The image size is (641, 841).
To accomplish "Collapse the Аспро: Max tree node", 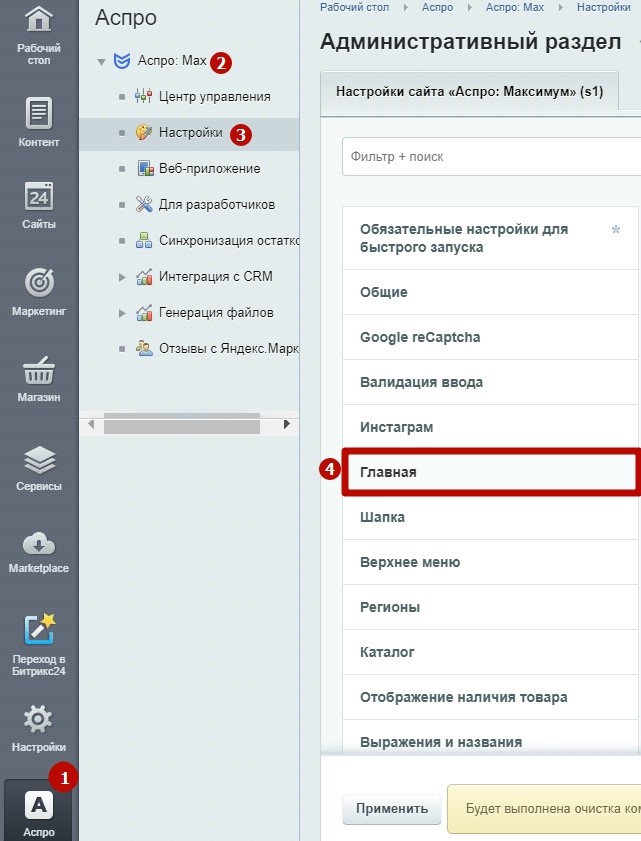I will point(101,62).
